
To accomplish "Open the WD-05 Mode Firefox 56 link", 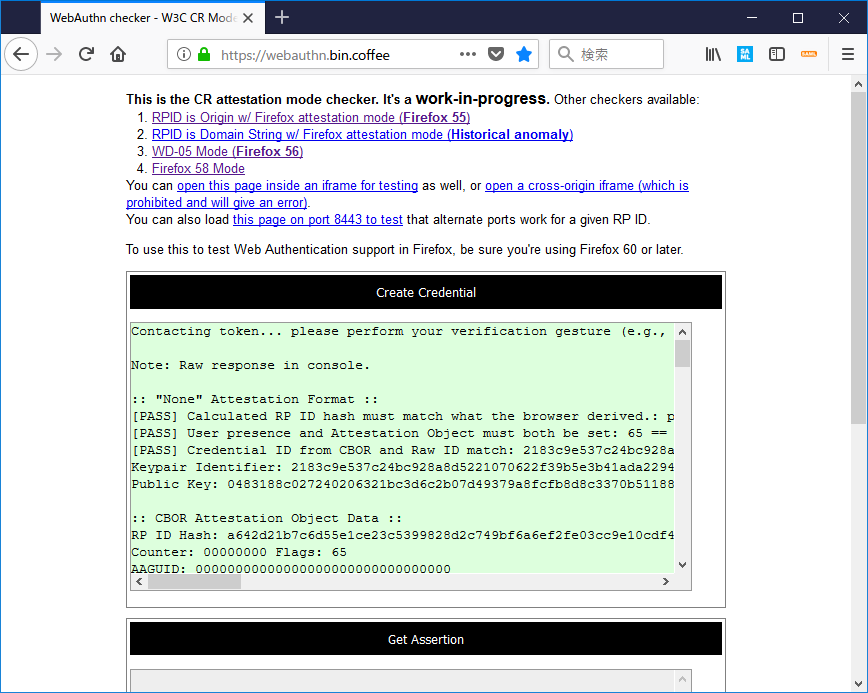I will tap(228, 152).
